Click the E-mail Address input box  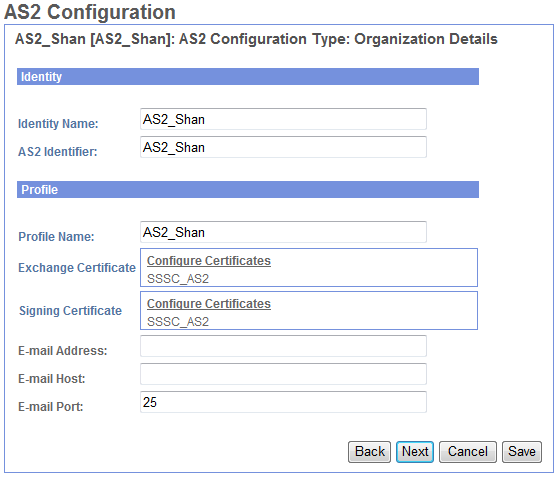pyautogui.click(x=283, y=346)
